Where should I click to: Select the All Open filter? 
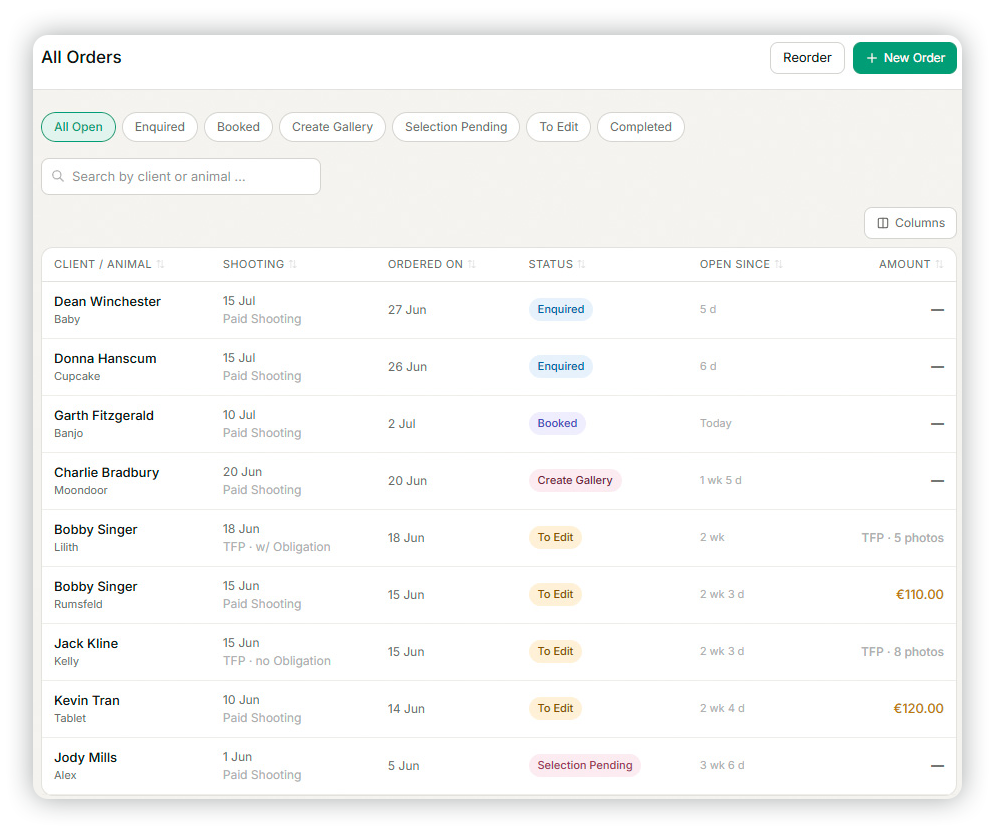click(x=78, y=127)
